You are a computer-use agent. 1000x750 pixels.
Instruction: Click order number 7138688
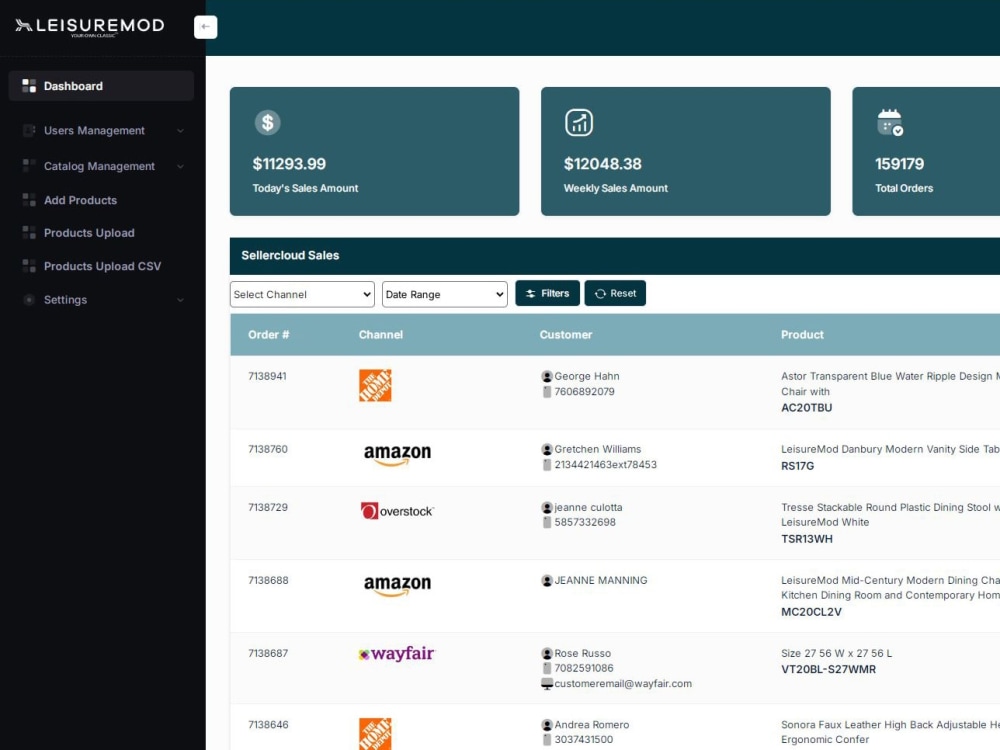pyautogui.click(x=268, y=580)
